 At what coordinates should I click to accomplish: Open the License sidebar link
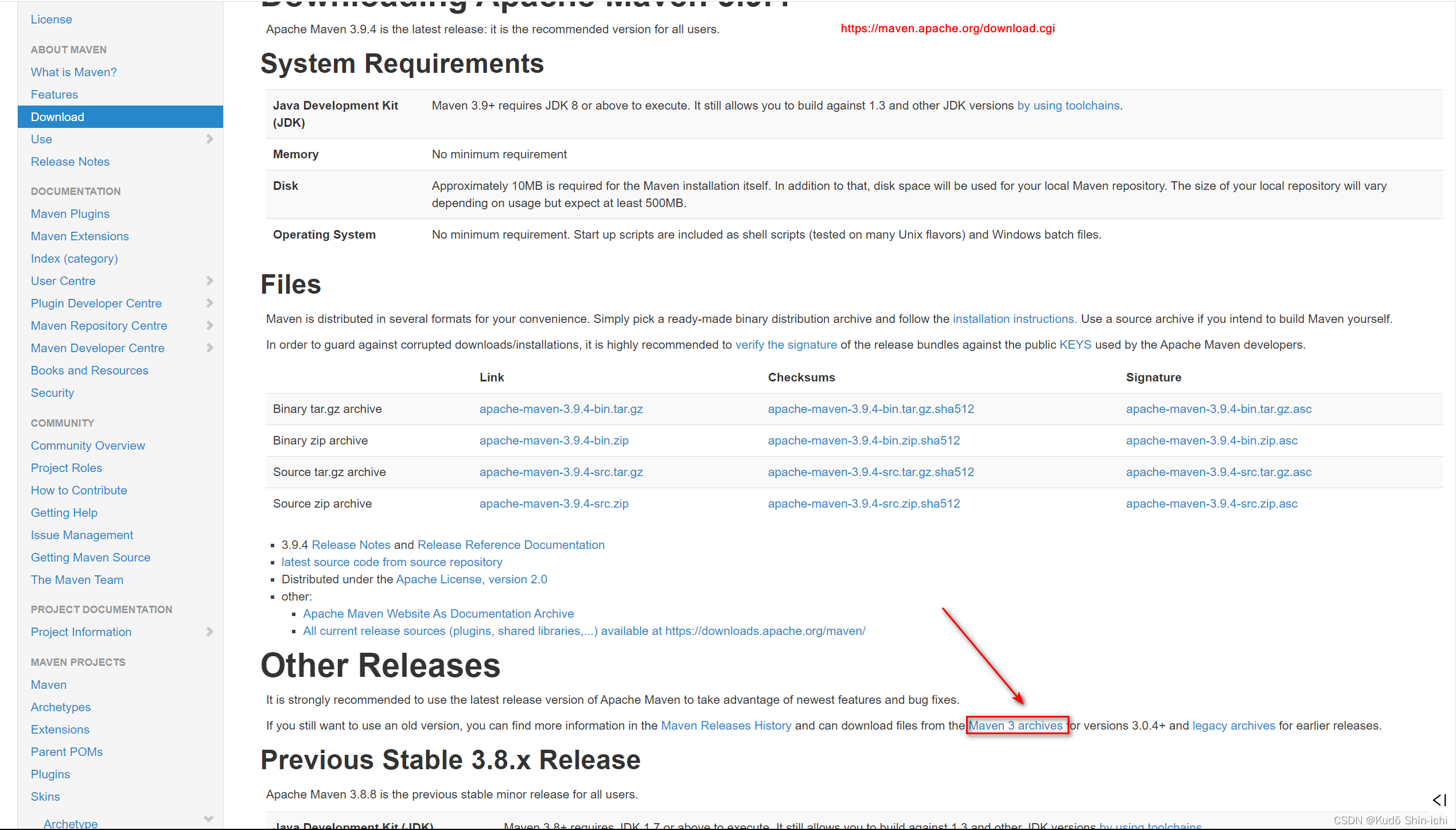pos(52,20)
